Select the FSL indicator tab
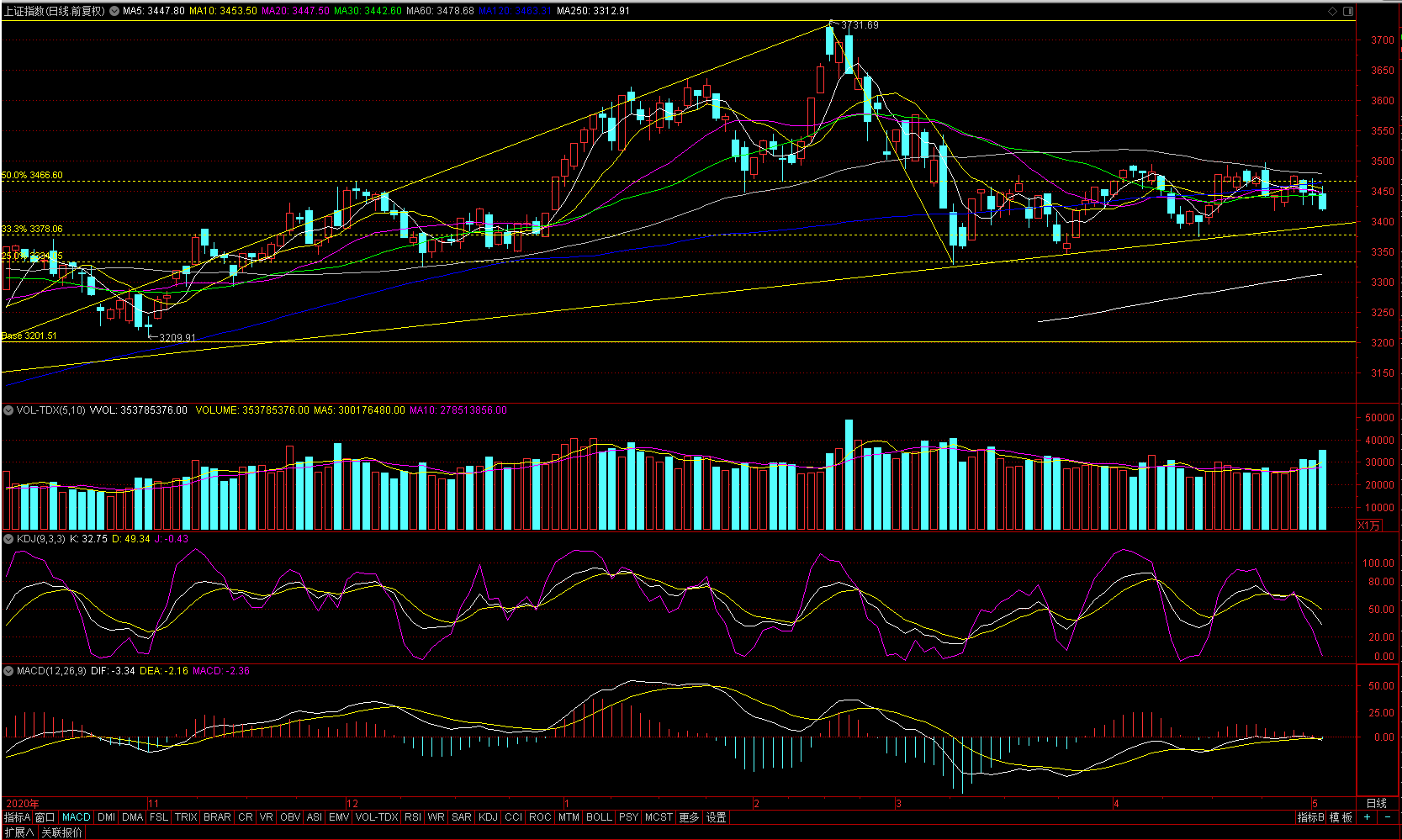 tap(159, 817)
